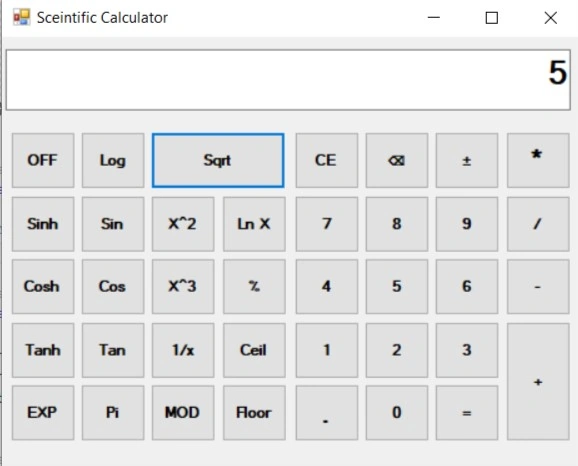This screenshot has width=578, height=466.
Task: Click the backspace arrow icon button
Action: (x=397, y=160)
